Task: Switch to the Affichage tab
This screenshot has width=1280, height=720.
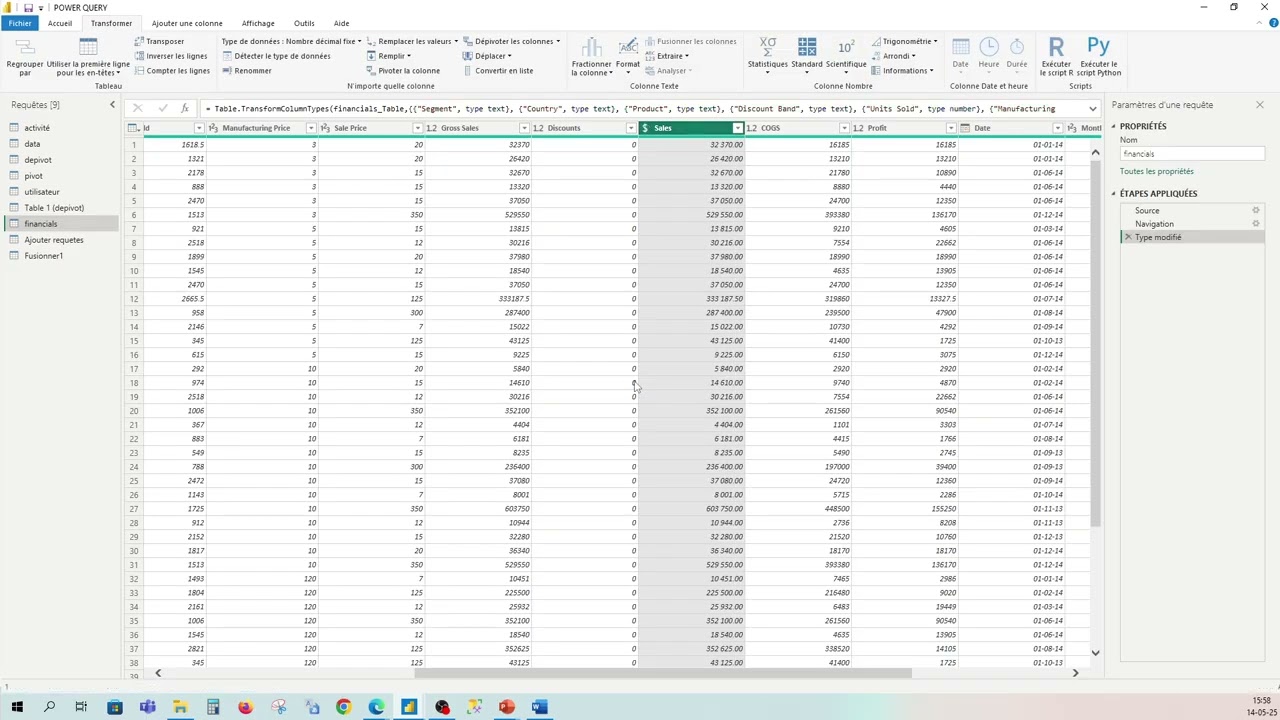Action: click(258, 23)
